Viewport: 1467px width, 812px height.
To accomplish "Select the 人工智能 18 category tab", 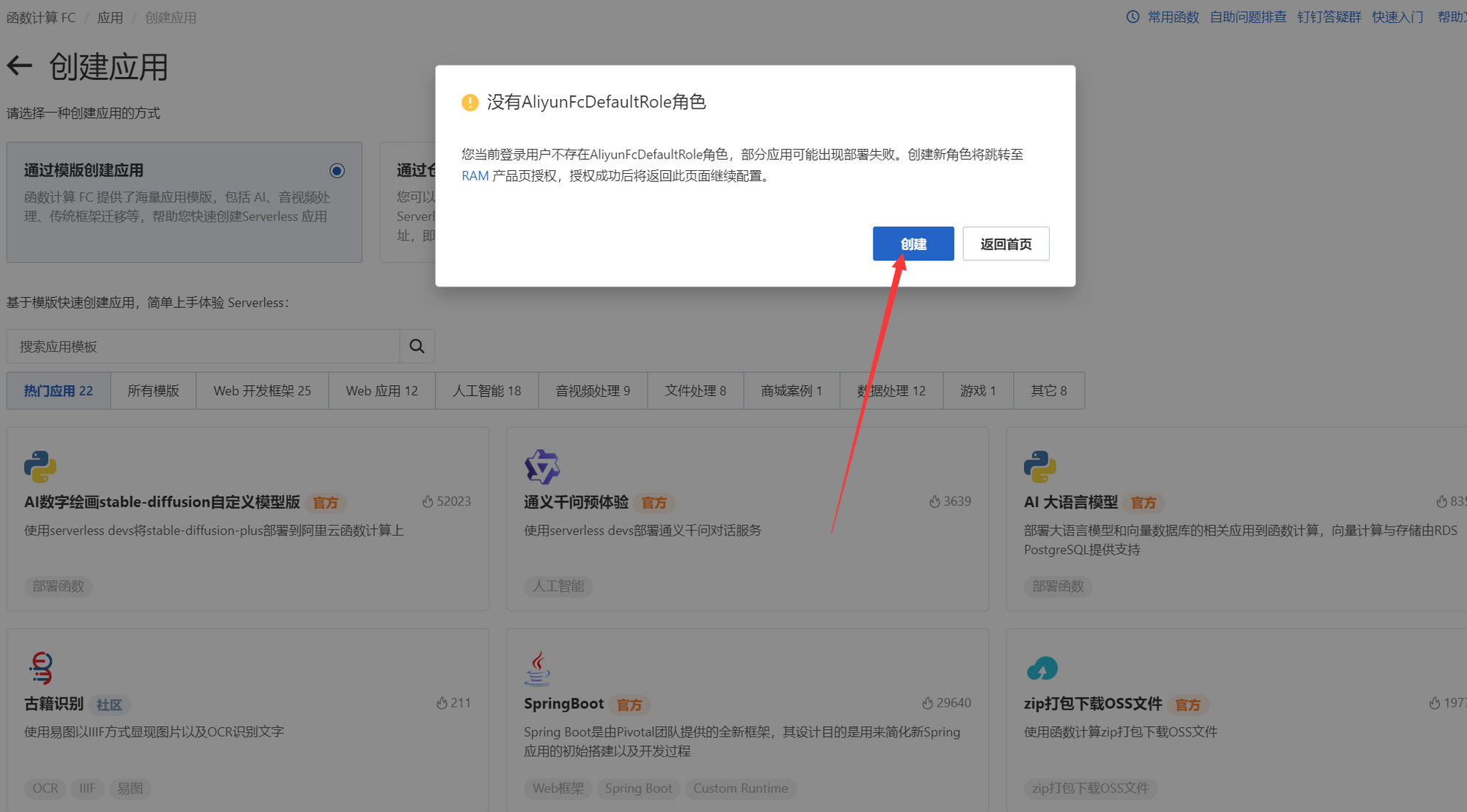I will [486, 390].
